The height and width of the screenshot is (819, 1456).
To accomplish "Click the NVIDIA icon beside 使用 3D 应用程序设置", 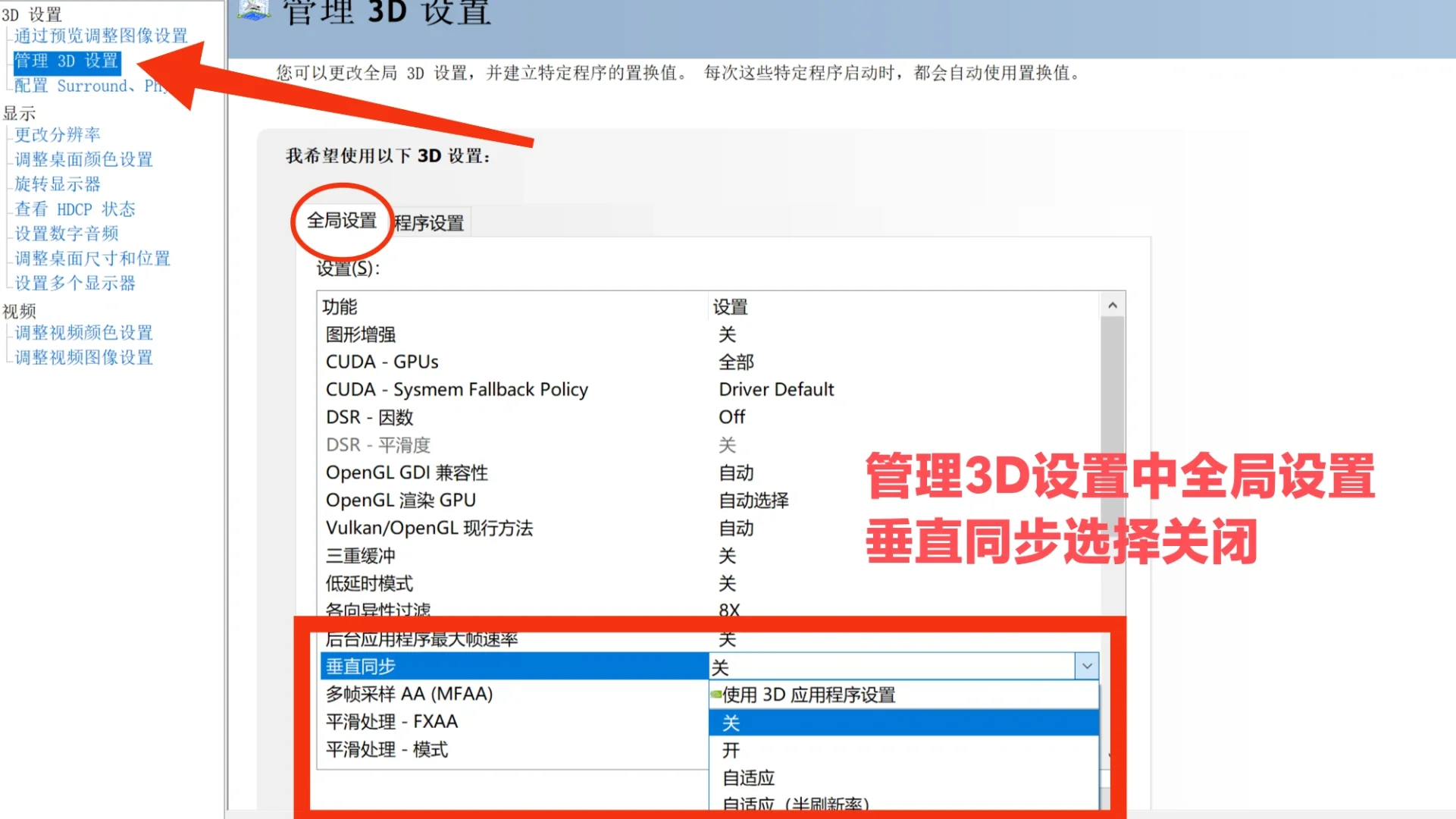I will [715, 694].
